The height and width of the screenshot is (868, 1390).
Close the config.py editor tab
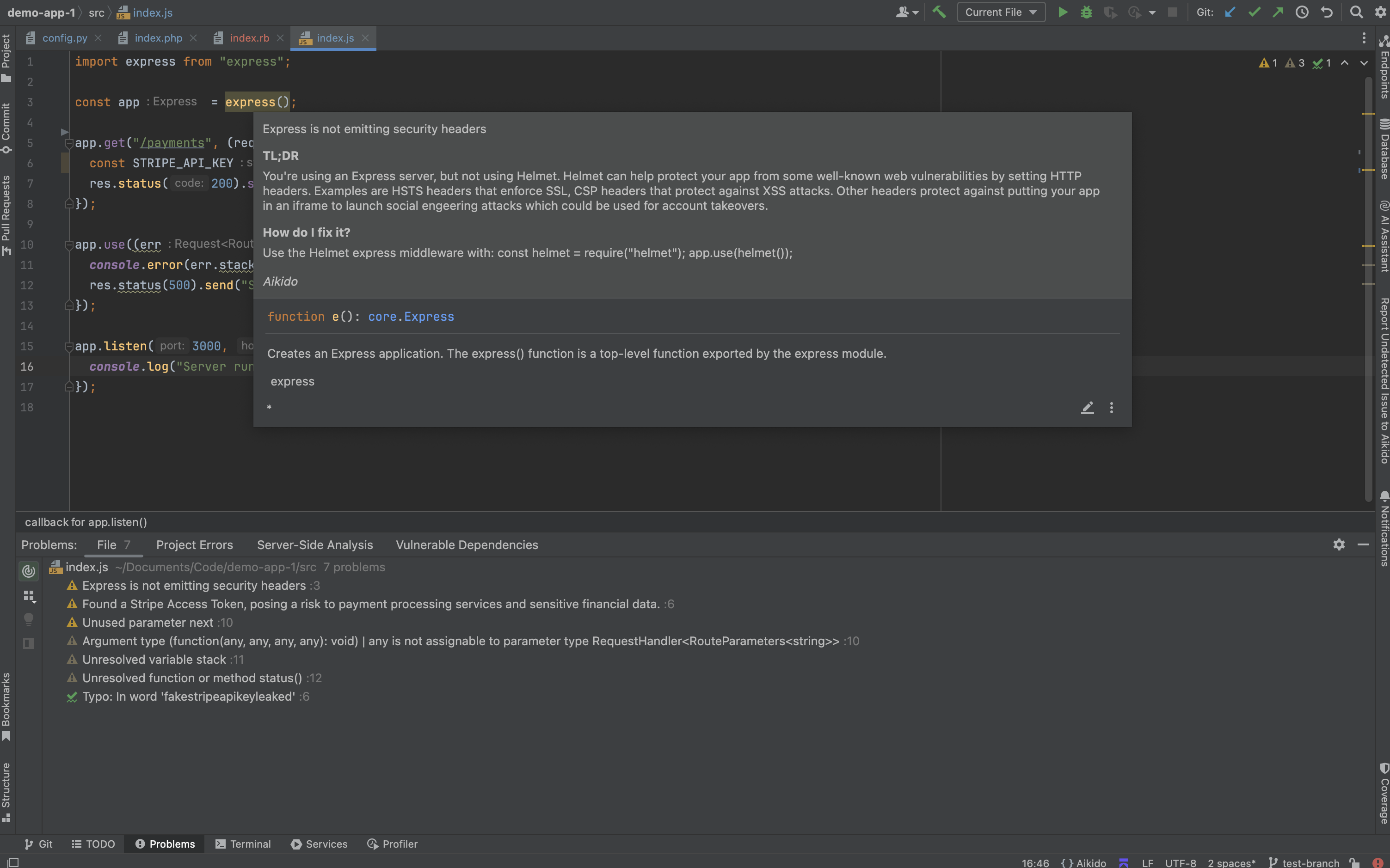click(x=98, y=38)
